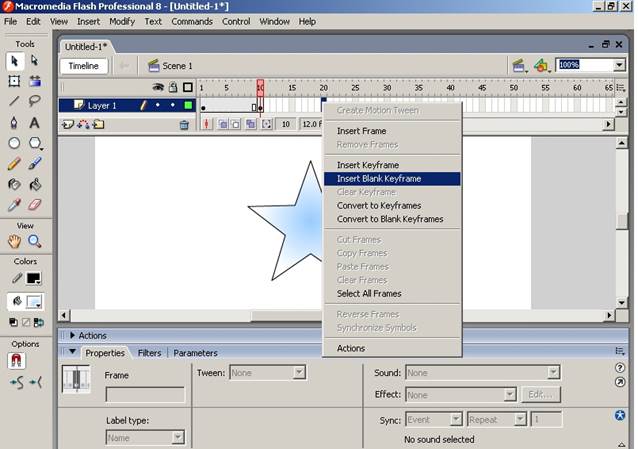This screenshot has width=638, height=449.
Task: Click the Insert Layer icon
Action: click(68, 124)
